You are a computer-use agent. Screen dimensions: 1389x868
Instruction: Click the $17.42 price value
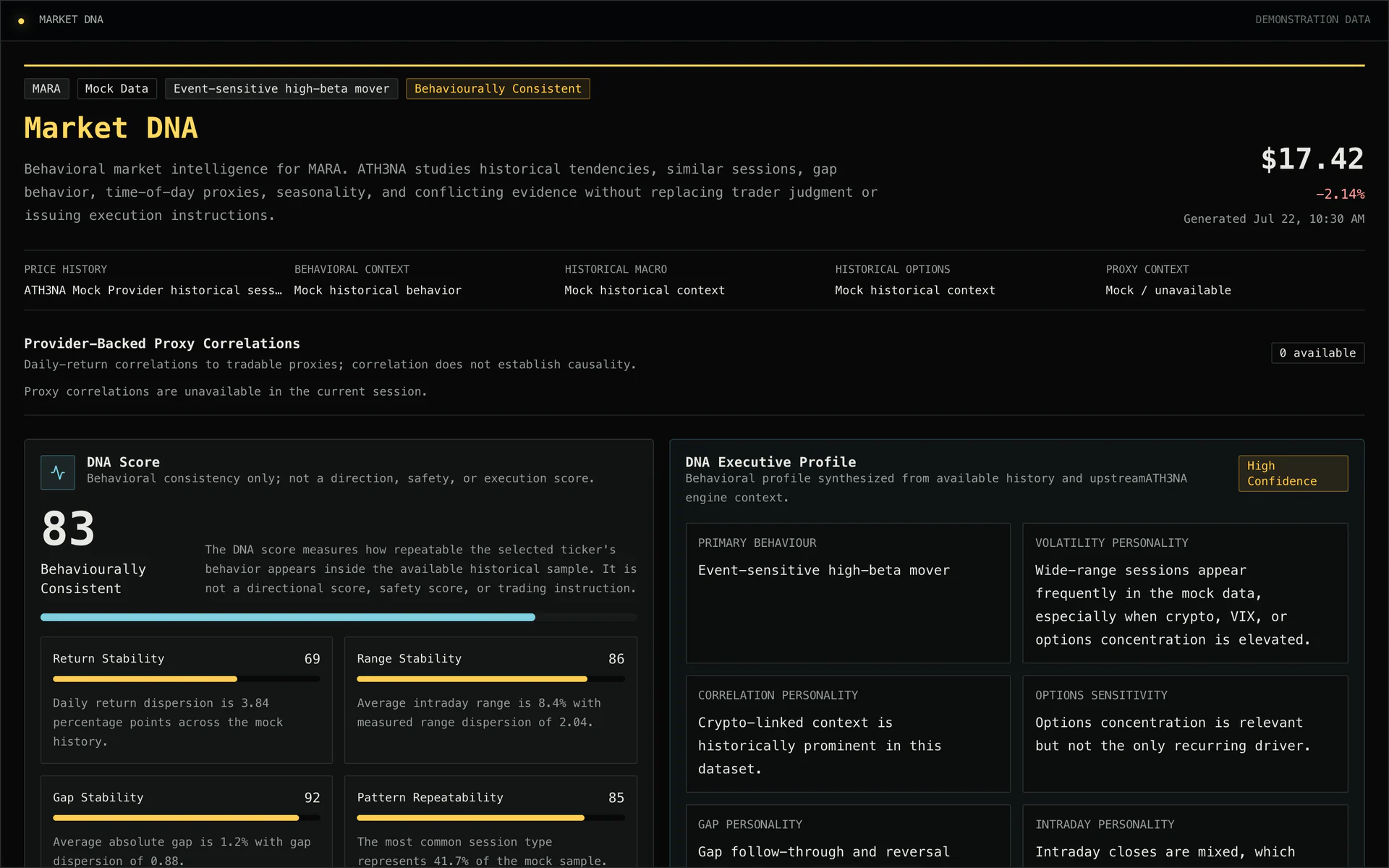tap(1312, 159)
